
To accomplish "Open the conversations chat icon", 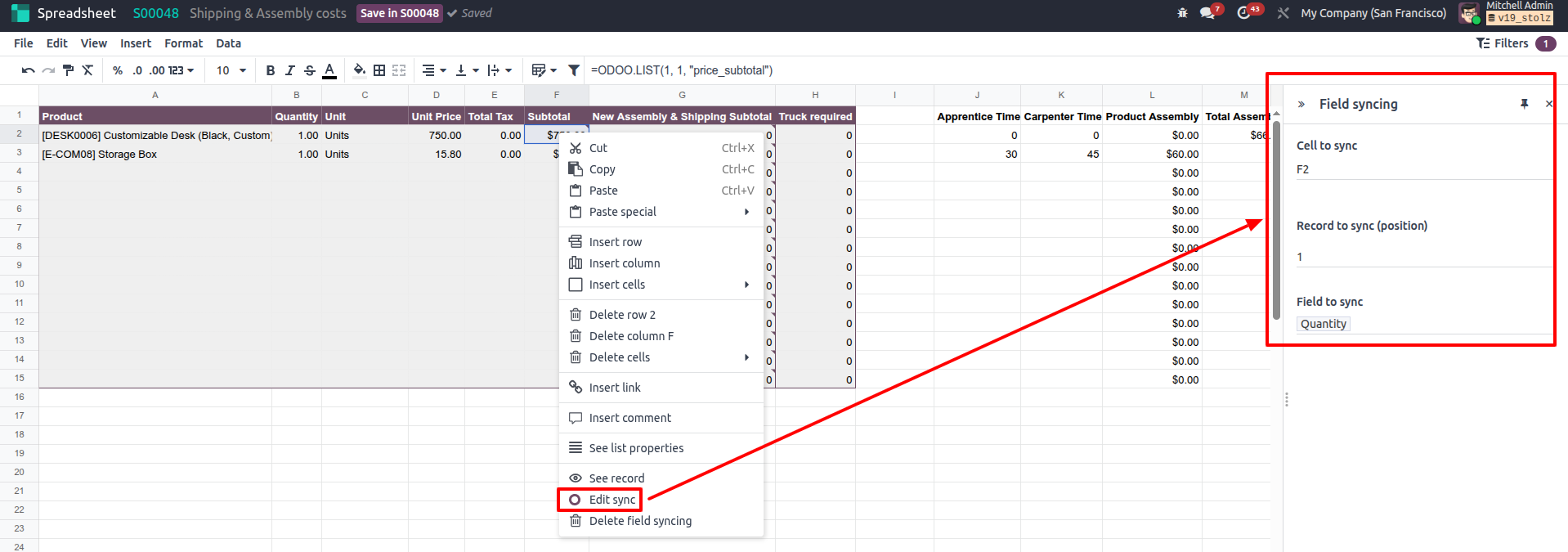I will [x=1207, y=13].
